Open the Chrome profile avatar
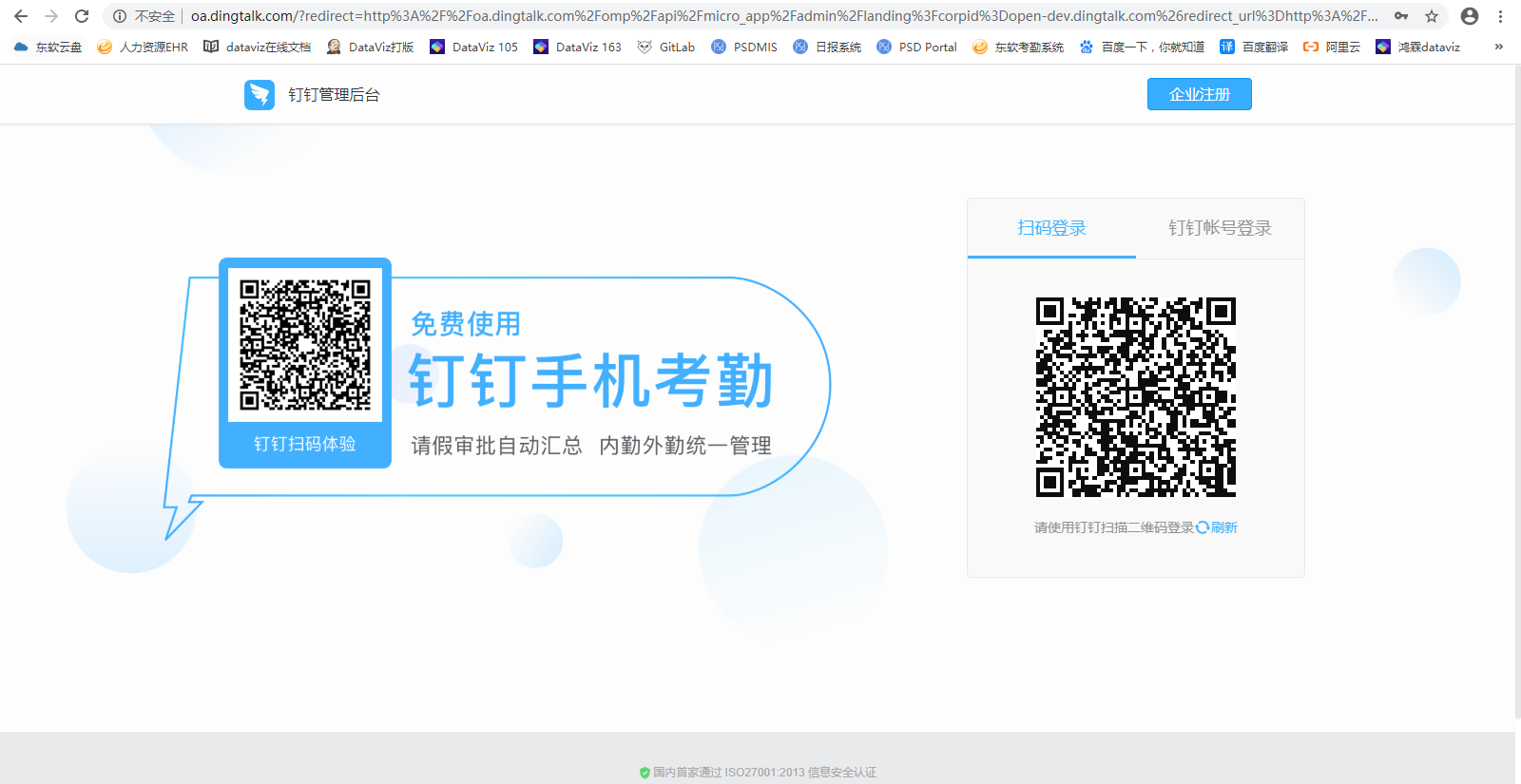This screenshot has height=784, width=1521. tap(1470, 16)
